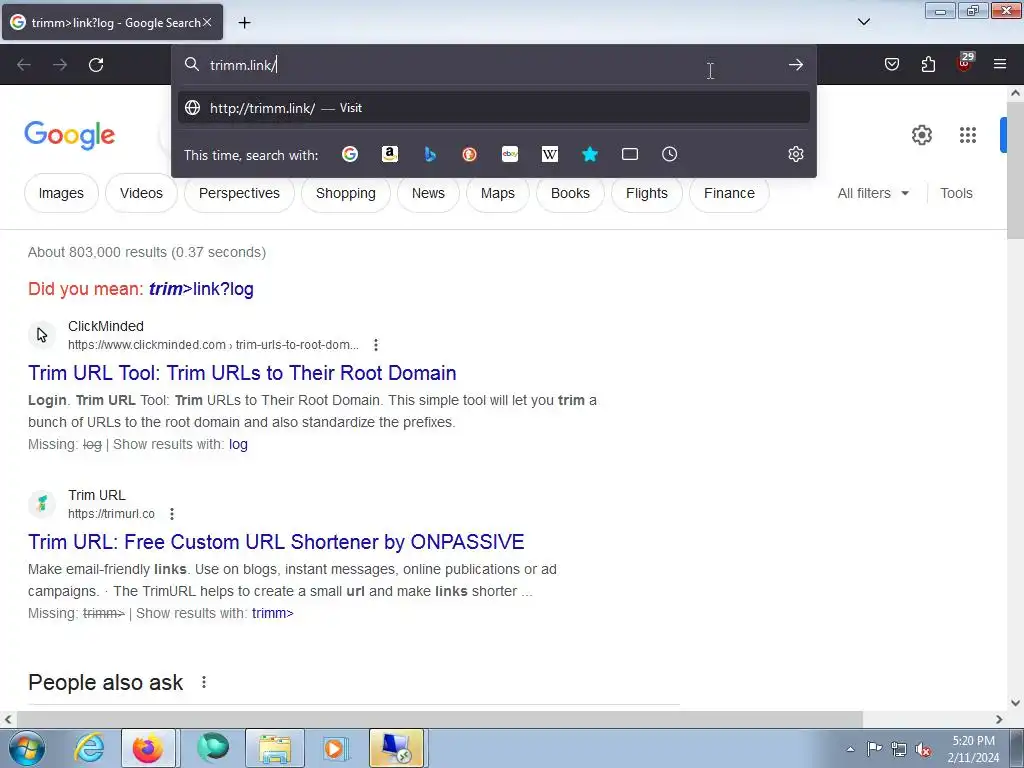The image size is (1024, 768).
Task: Filter results by Maps
Action: click(498, 193)
